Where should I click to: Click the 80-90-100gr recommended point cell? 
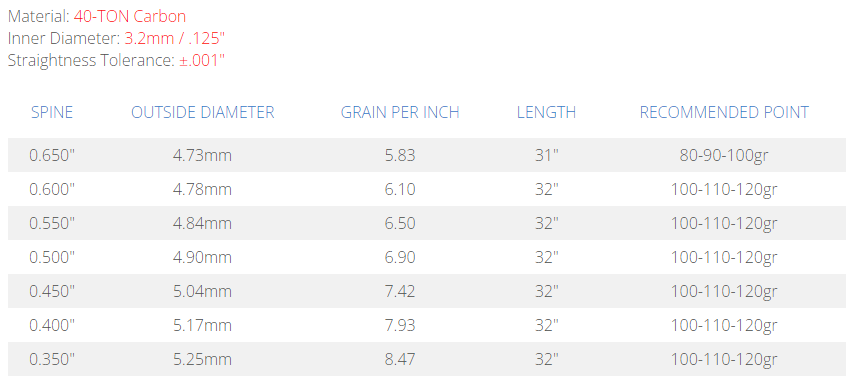coord(724,156)
